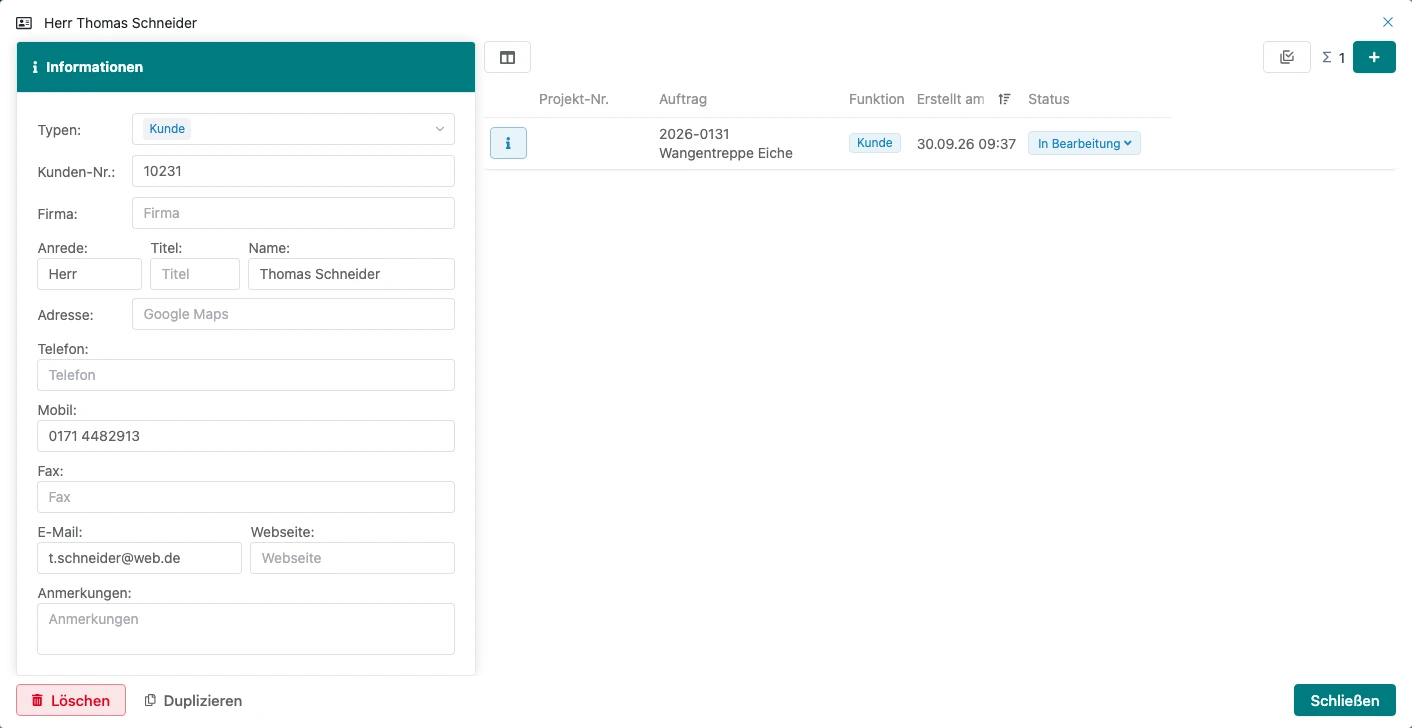Click Duplizieren to copy contact

click(x=194, y=700)
